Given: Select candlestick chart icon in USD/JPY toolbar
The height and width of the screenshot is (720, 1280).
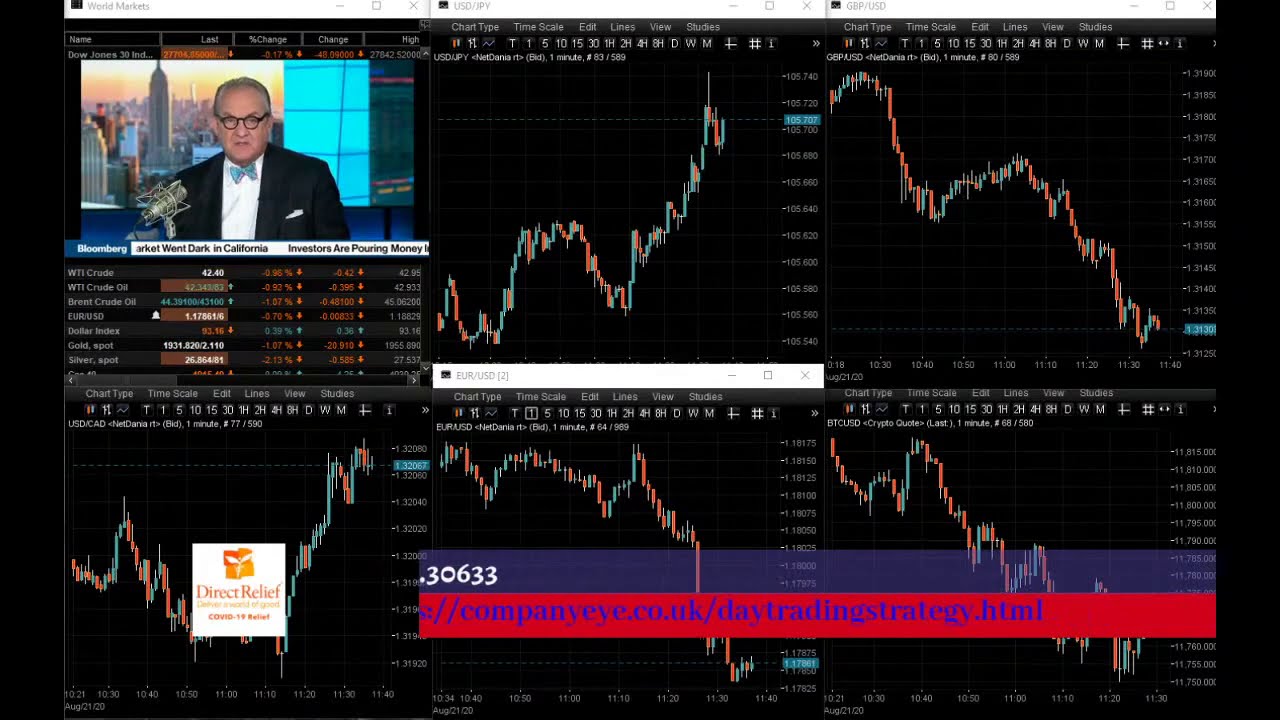Looking at the screenshot, I should [x=457, y=43].
